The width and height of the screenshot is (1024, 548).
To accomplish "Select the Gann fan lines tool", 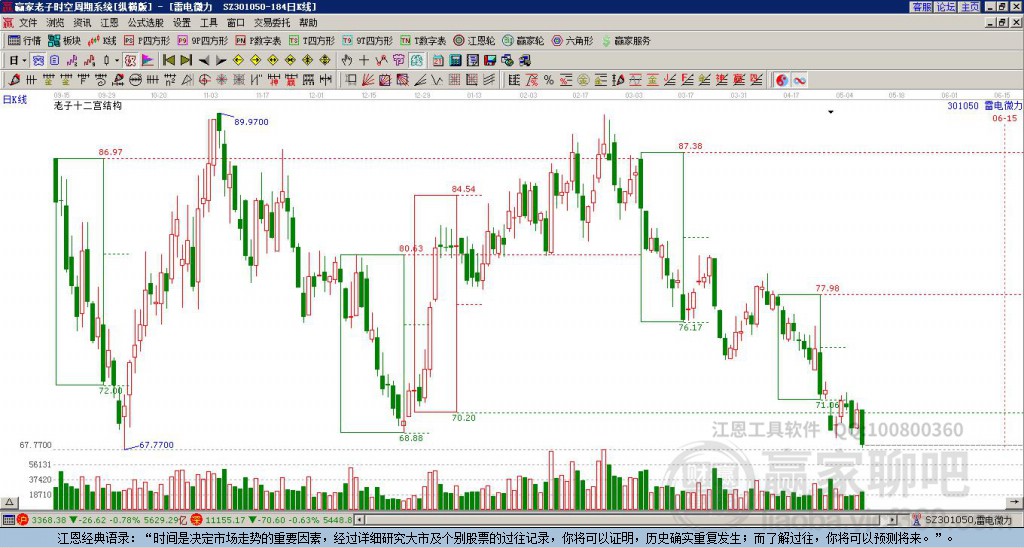I will coord(367,80).
